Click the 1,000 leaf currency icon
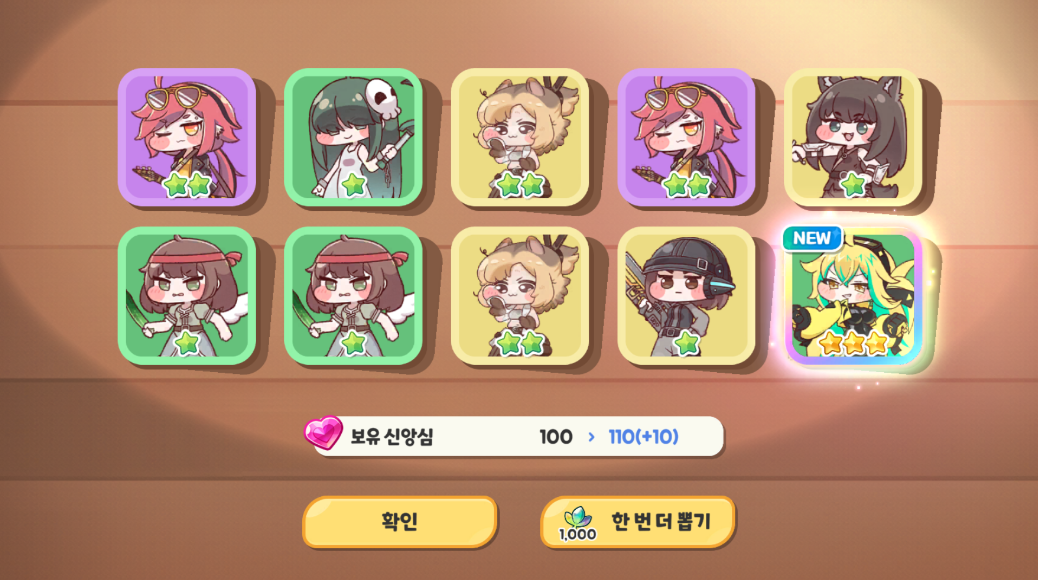 click(x=577, y=524)
